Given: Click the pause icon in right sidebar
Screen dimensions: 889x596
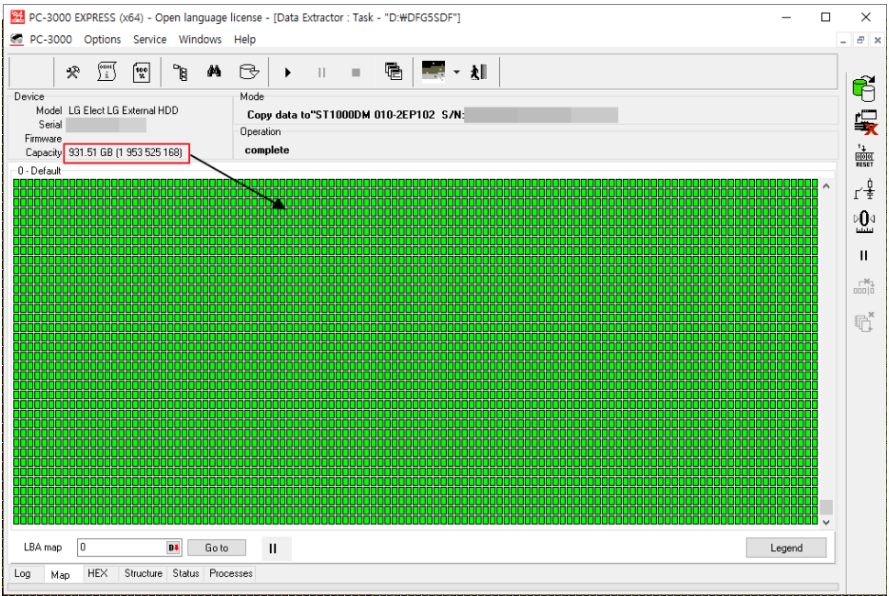Looking at the screenshot, I should [863, 256].
